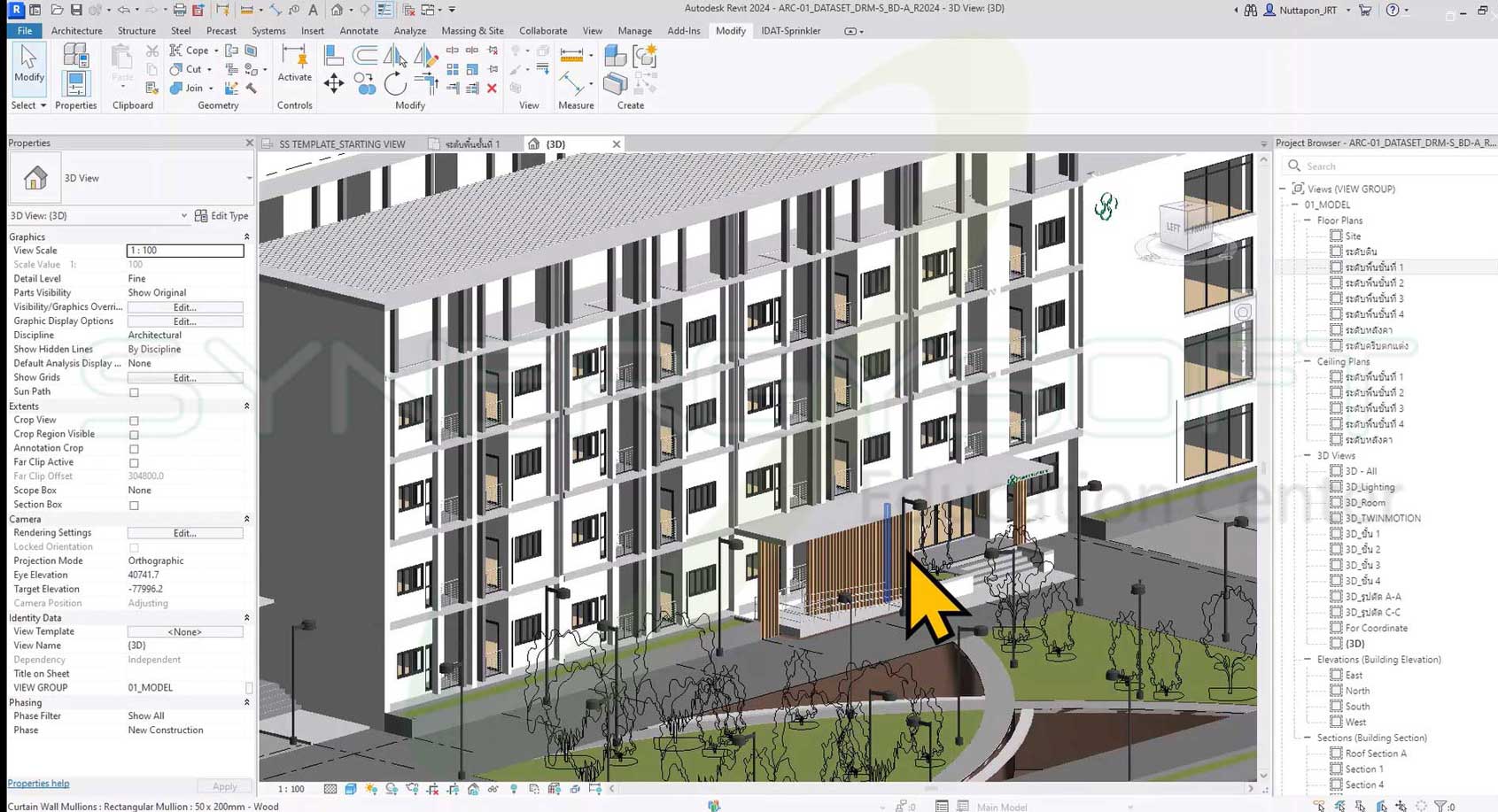This screenshot has width=1498, height=812.
Task: Click the red Delete icon
Action: click(493, 89)
